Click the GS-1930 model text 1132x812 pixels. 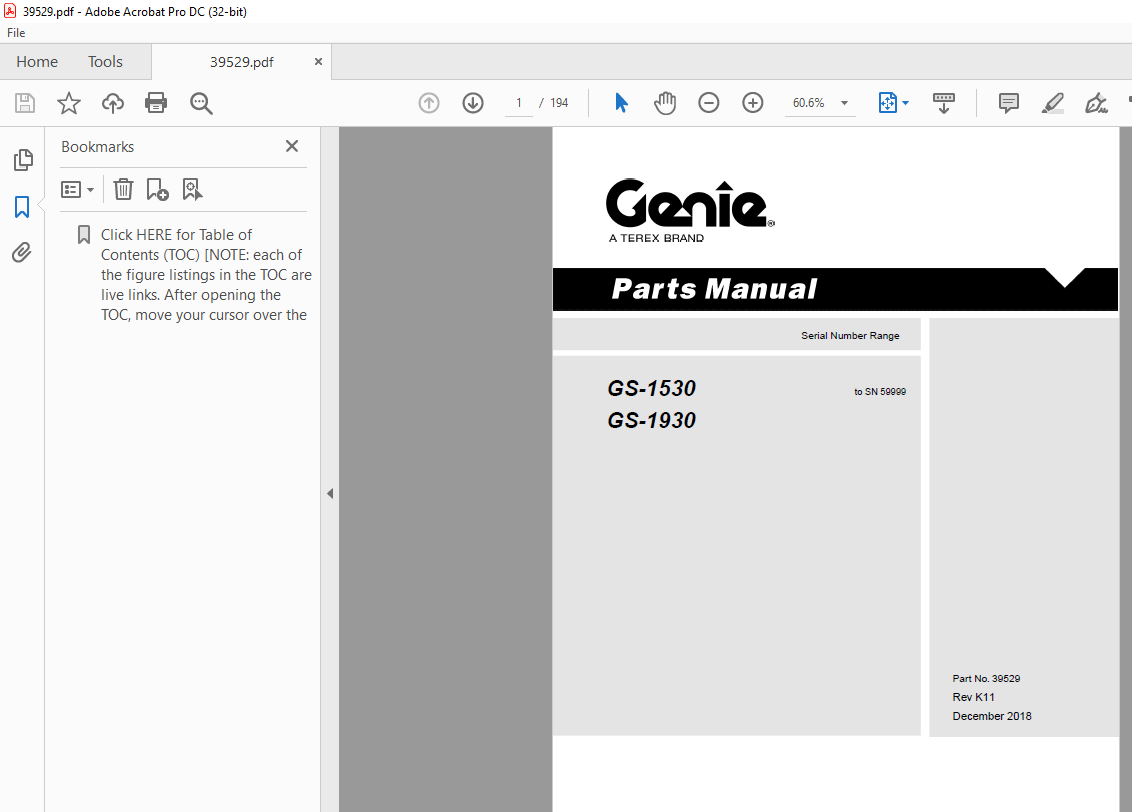[651, 420]
